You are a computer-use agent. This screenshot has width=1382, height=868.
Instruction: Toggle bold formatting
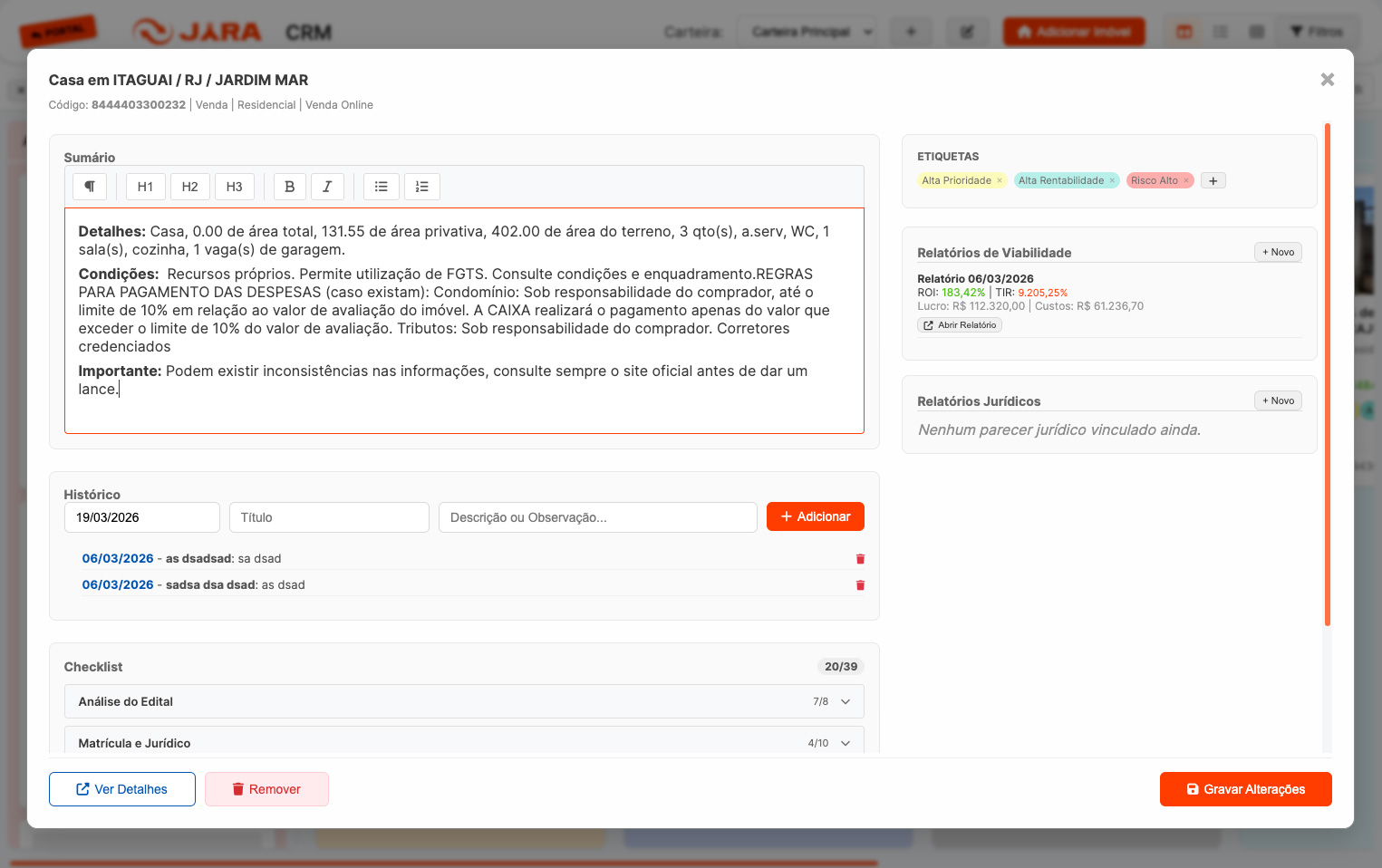[x=290, y=187]
